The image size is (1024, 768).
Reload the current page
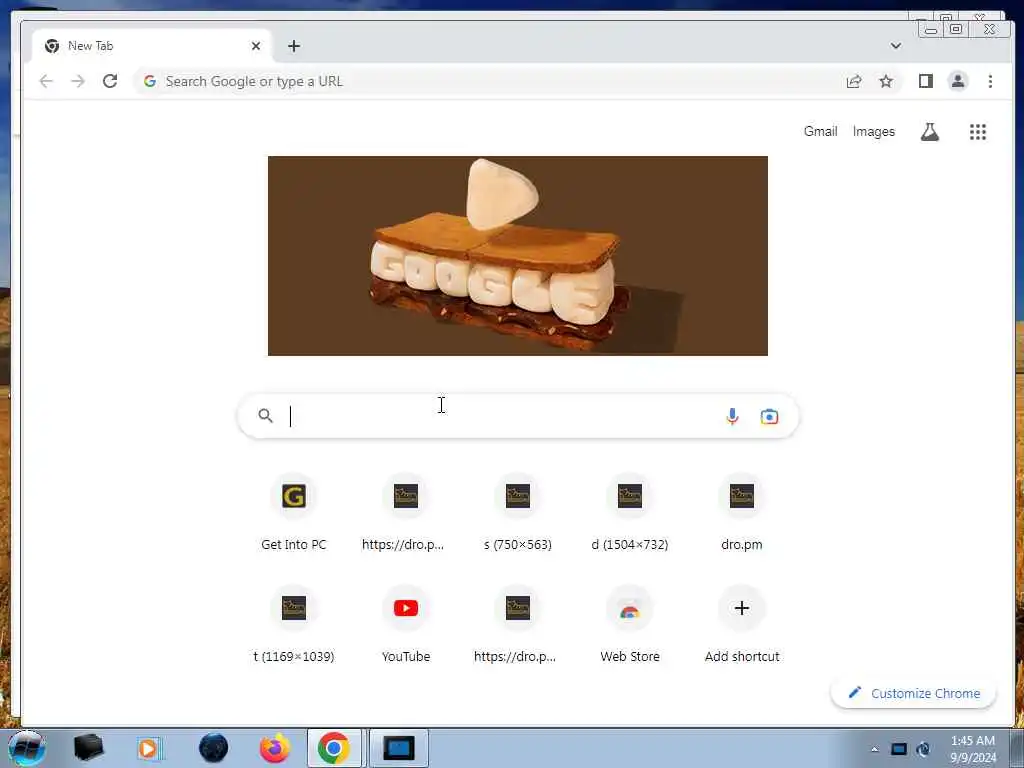coord(110,81)
